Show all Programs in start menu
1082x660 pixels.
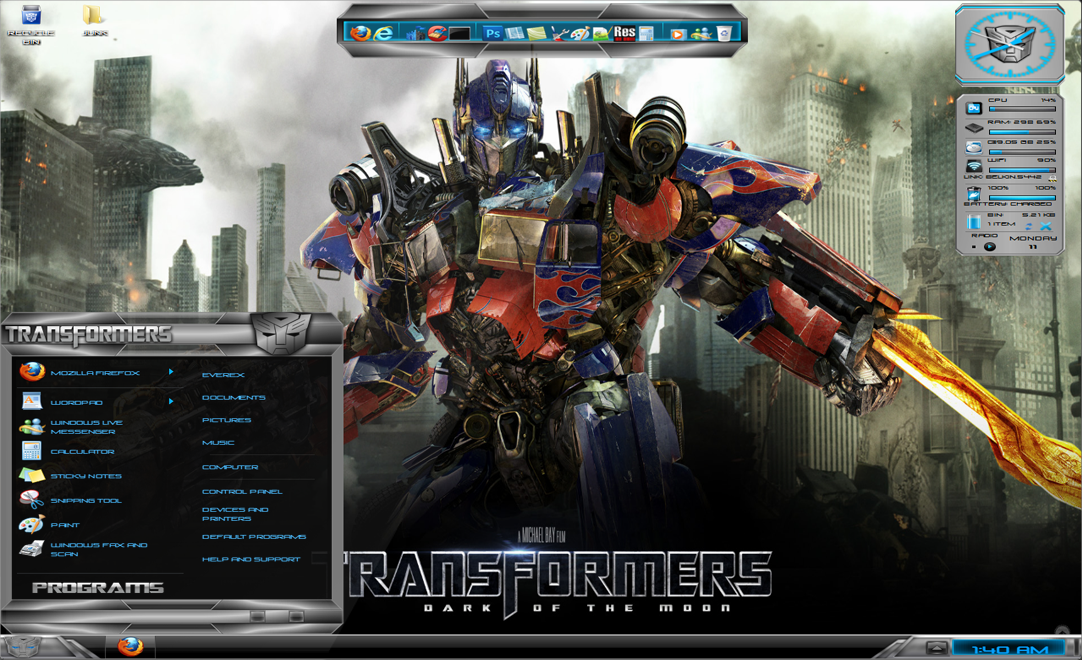tap(97, 588)
